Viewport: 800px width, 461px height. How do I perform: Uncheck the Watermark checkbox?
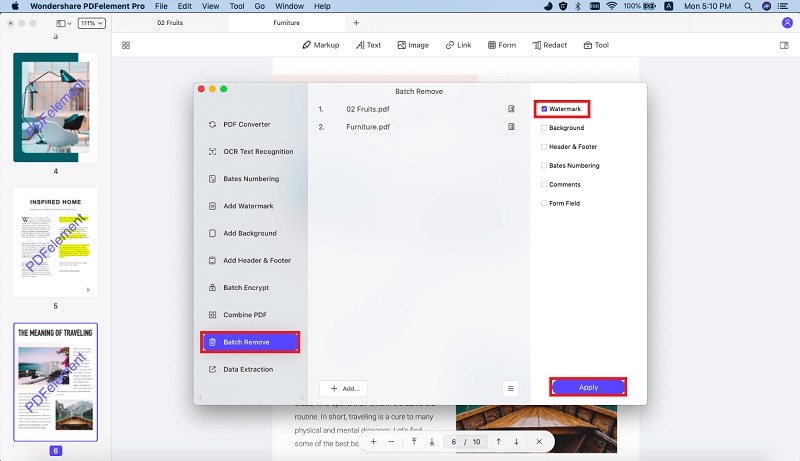point(544,109)
